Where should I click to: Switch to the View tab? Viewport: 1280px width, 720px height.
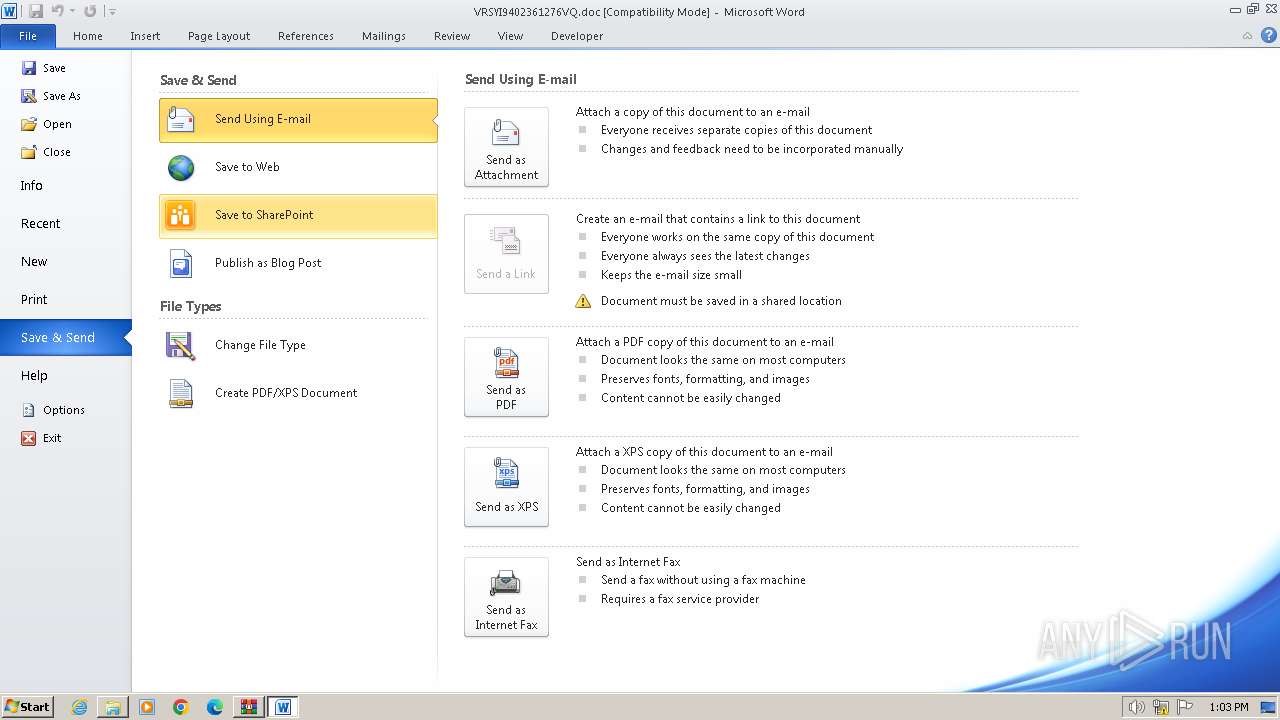(510, 36)
